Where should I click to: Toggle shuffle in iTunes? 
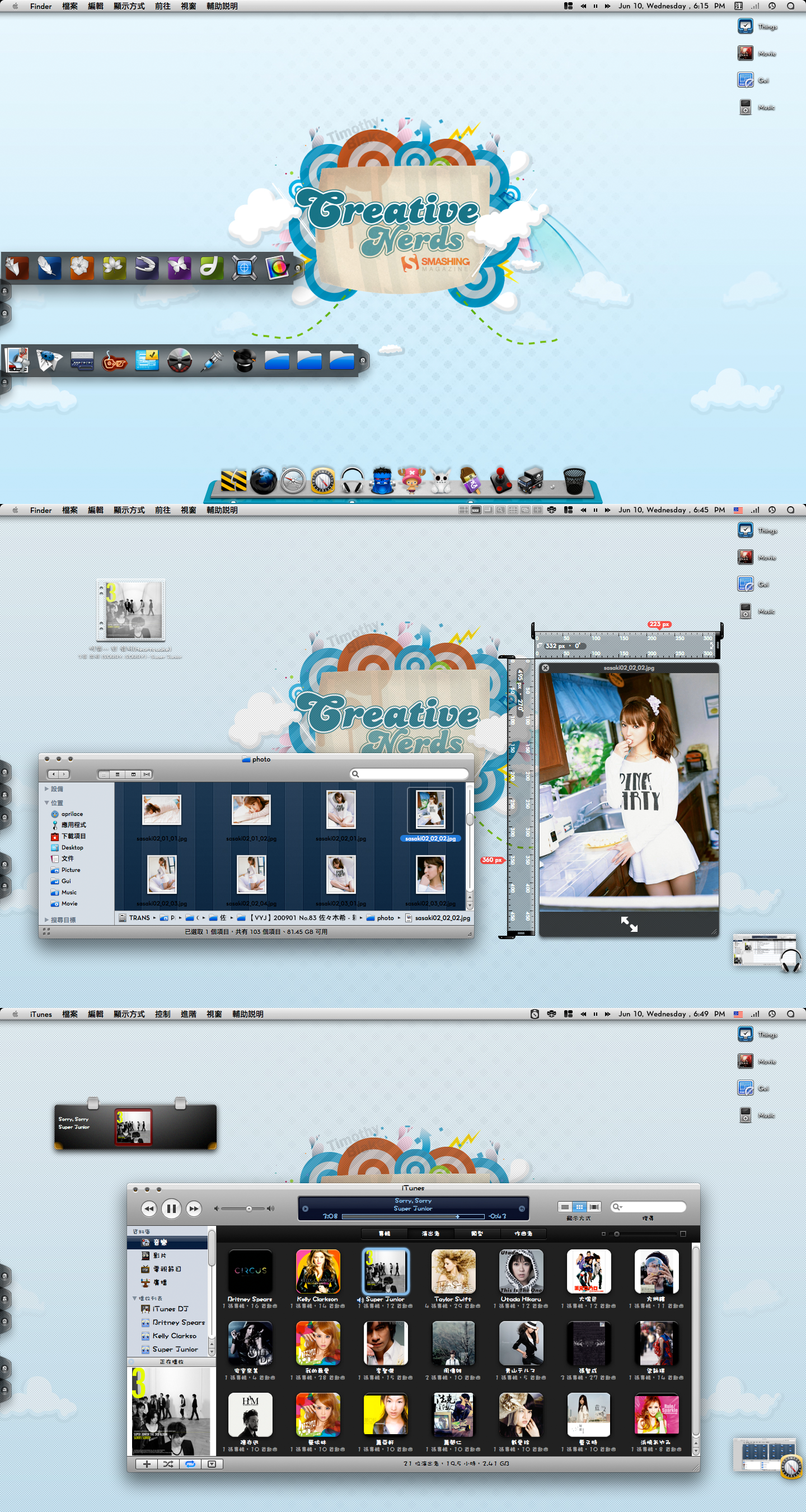tap(168, 1464)
